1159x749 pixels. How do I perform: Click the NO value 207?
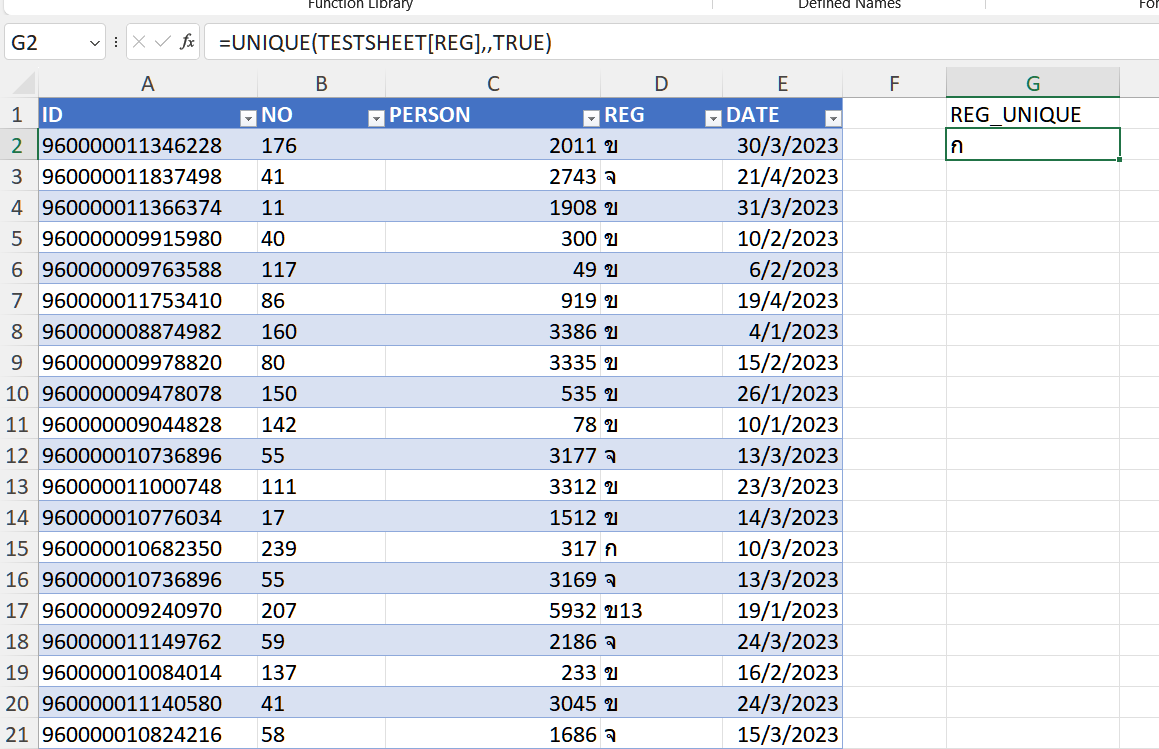tap(322, 611)
